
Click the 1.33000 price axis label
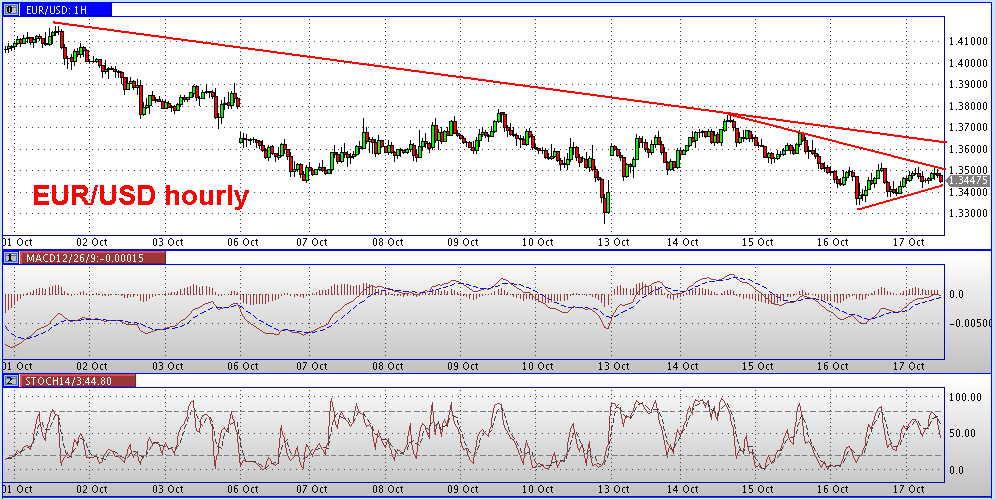(970, 213)
